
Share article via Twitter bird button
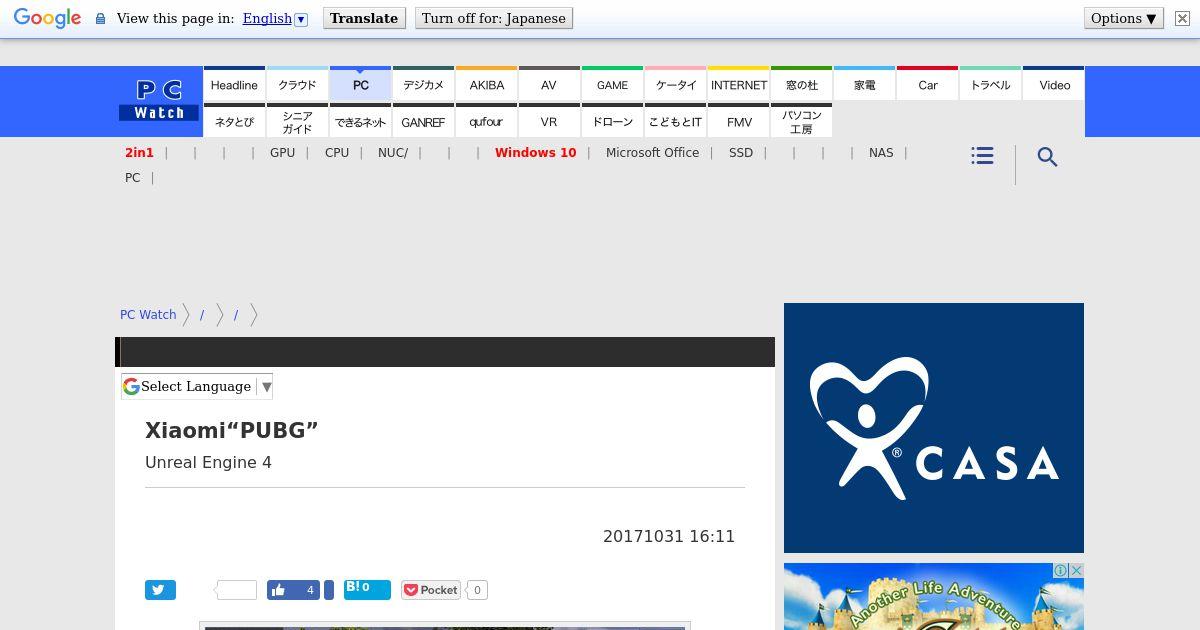coord(160,590)
